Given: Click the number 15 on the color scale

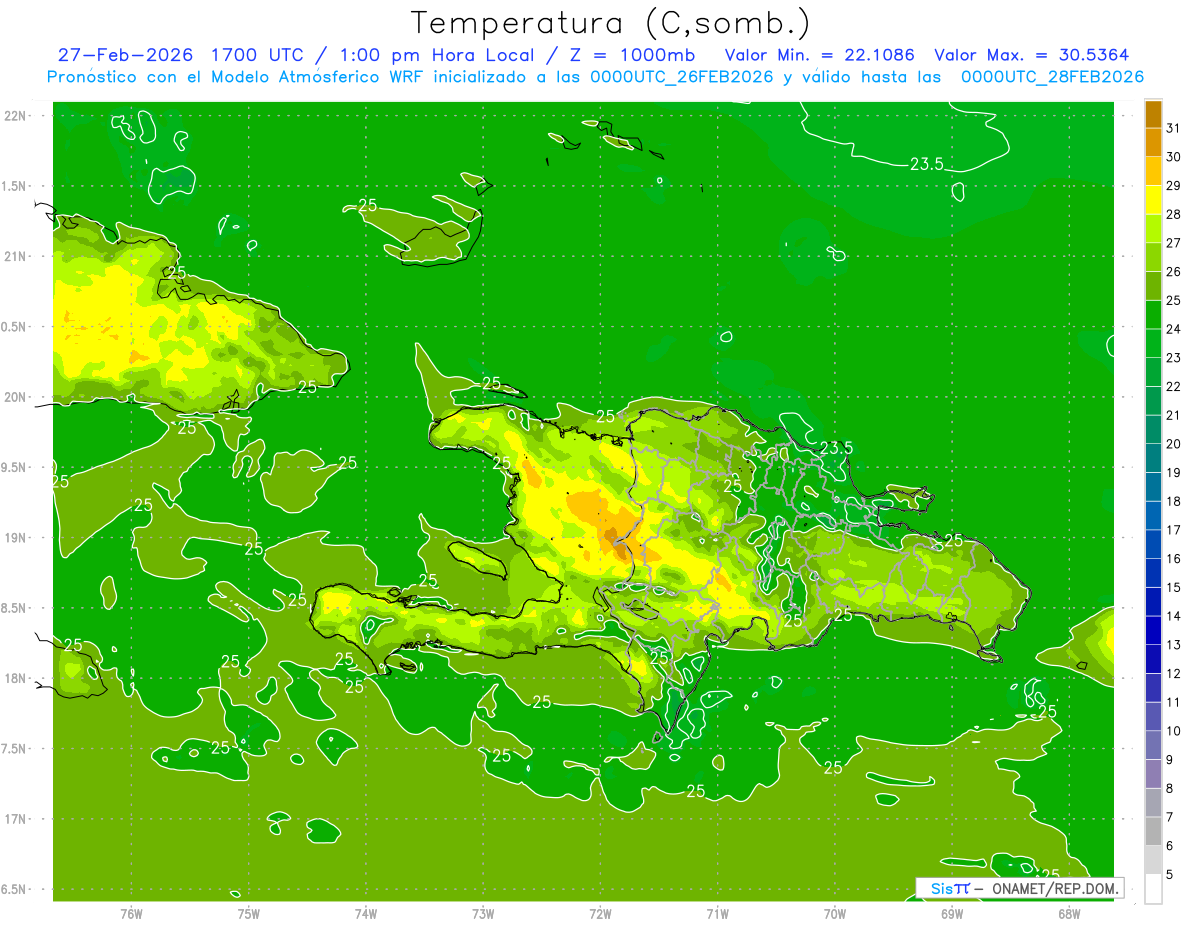Looking at the screenshot, I should (x=1174, y=587).
